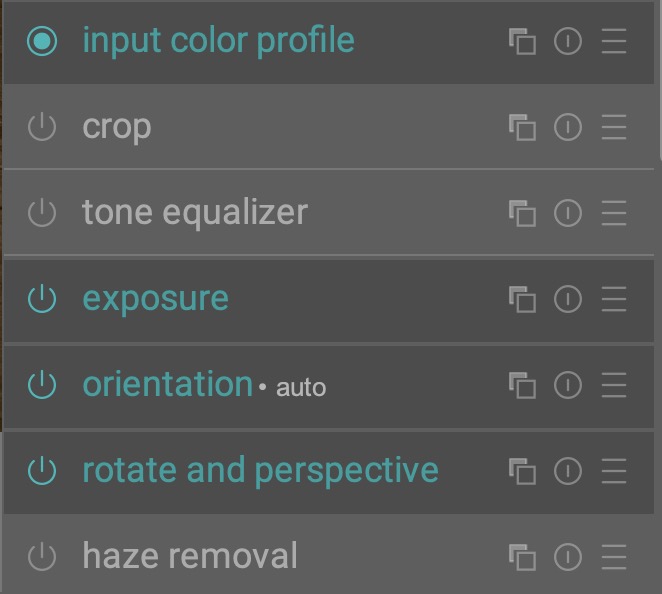Enable the crop module
This screenshot has height=594, width=662.
[42, 127]
